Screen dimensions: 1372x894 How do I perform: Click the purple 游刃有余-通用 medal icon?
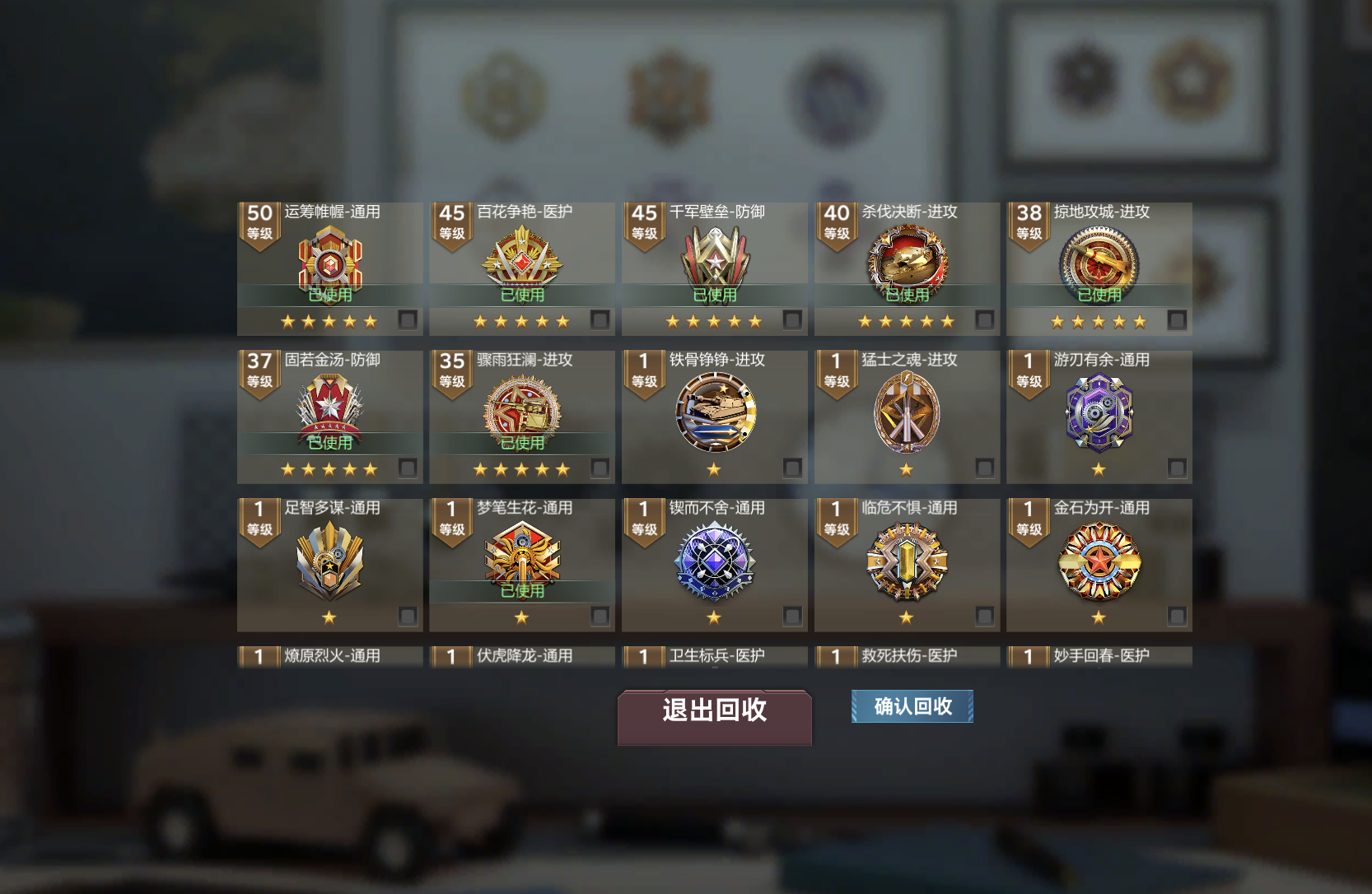pos(1099,412)
